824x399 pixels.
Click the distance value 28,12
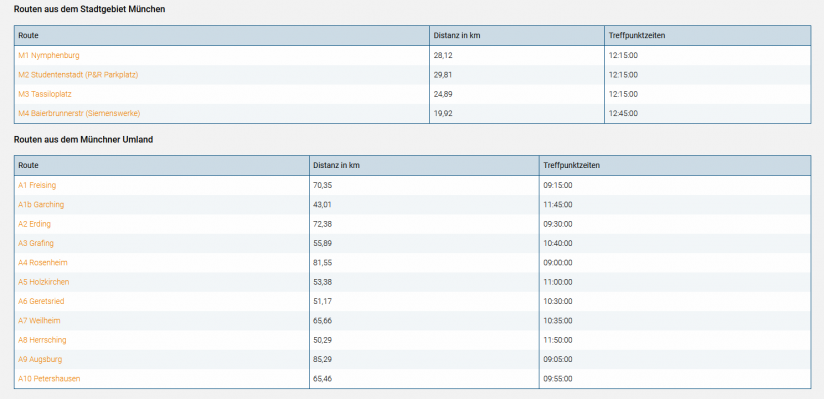point(443,55)
